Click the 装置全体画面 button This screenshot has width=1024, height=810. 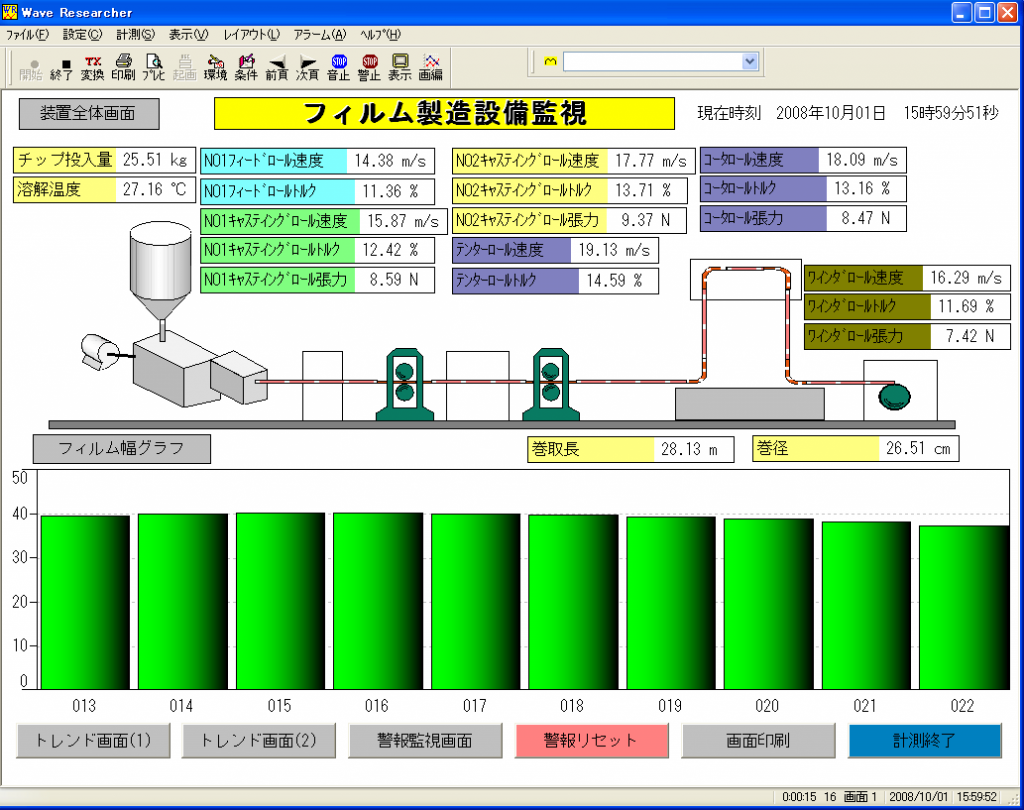pos(89,114)
